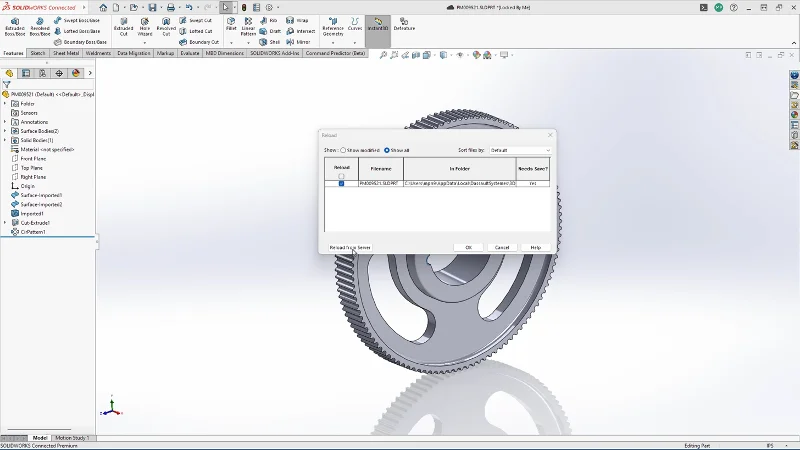The image size is (800, 450).
Task: Click the Reload from Server button
Action: [350, 247]
